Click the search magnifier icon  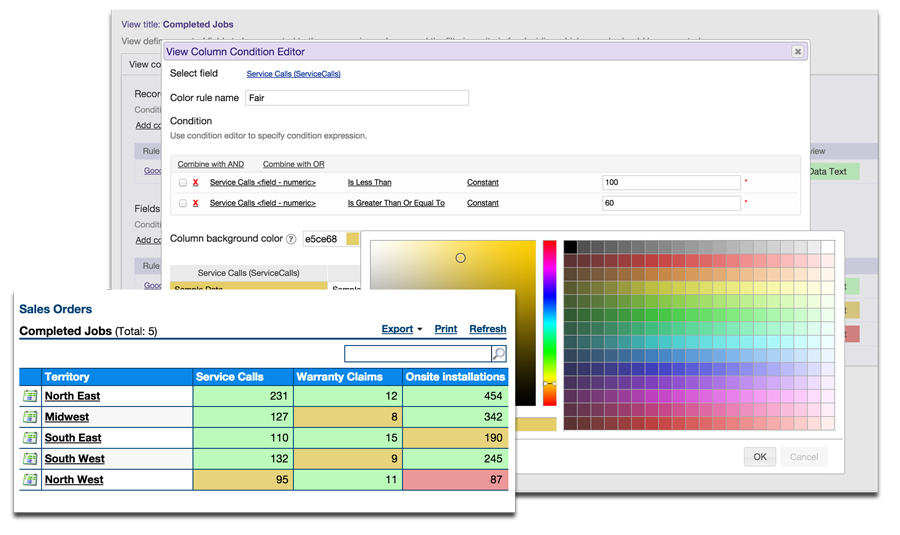pyautogui.click(x=498, y=354)
